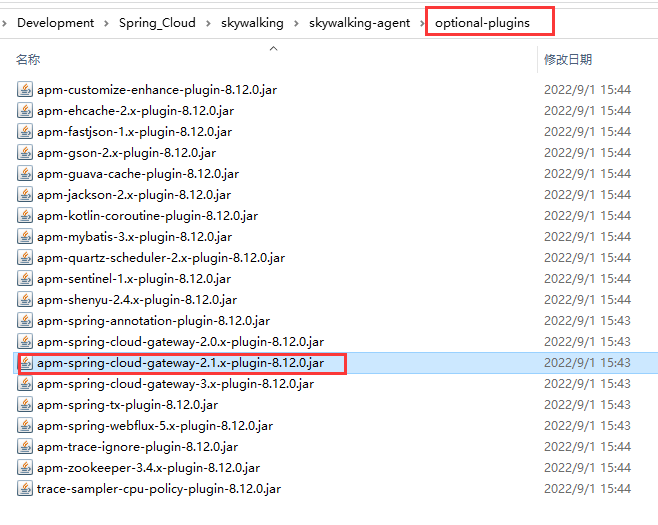Click the jar icon of apm-shenyu-2.4.x-plugin-8.12.0.jar
Image resolution: width=658 pixels, height=525 pixels.
tap(25, 299)
